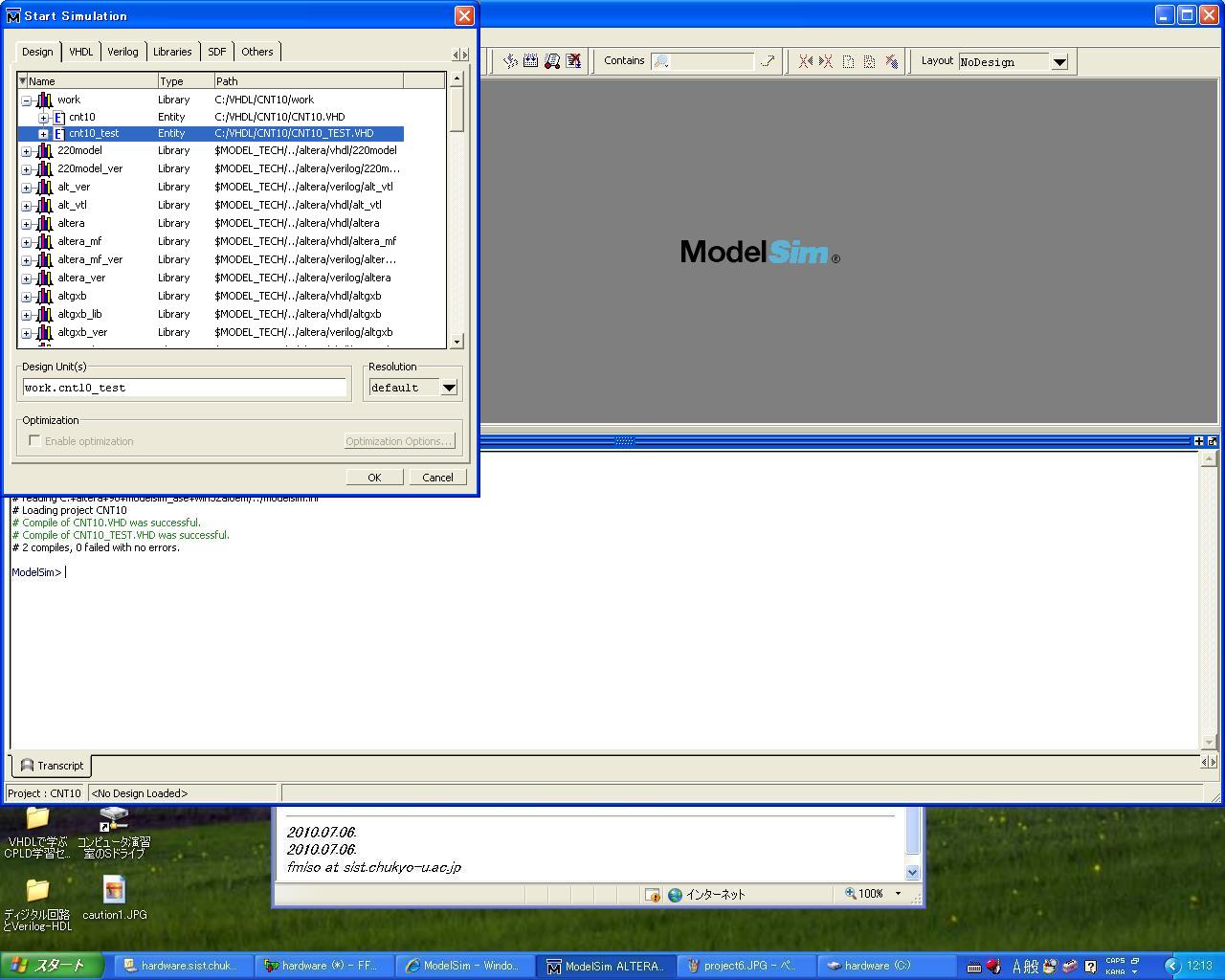Open caution1.JPG desktop file
The height and width of the screenshot is (980, 1225).
tap(114, 898)
